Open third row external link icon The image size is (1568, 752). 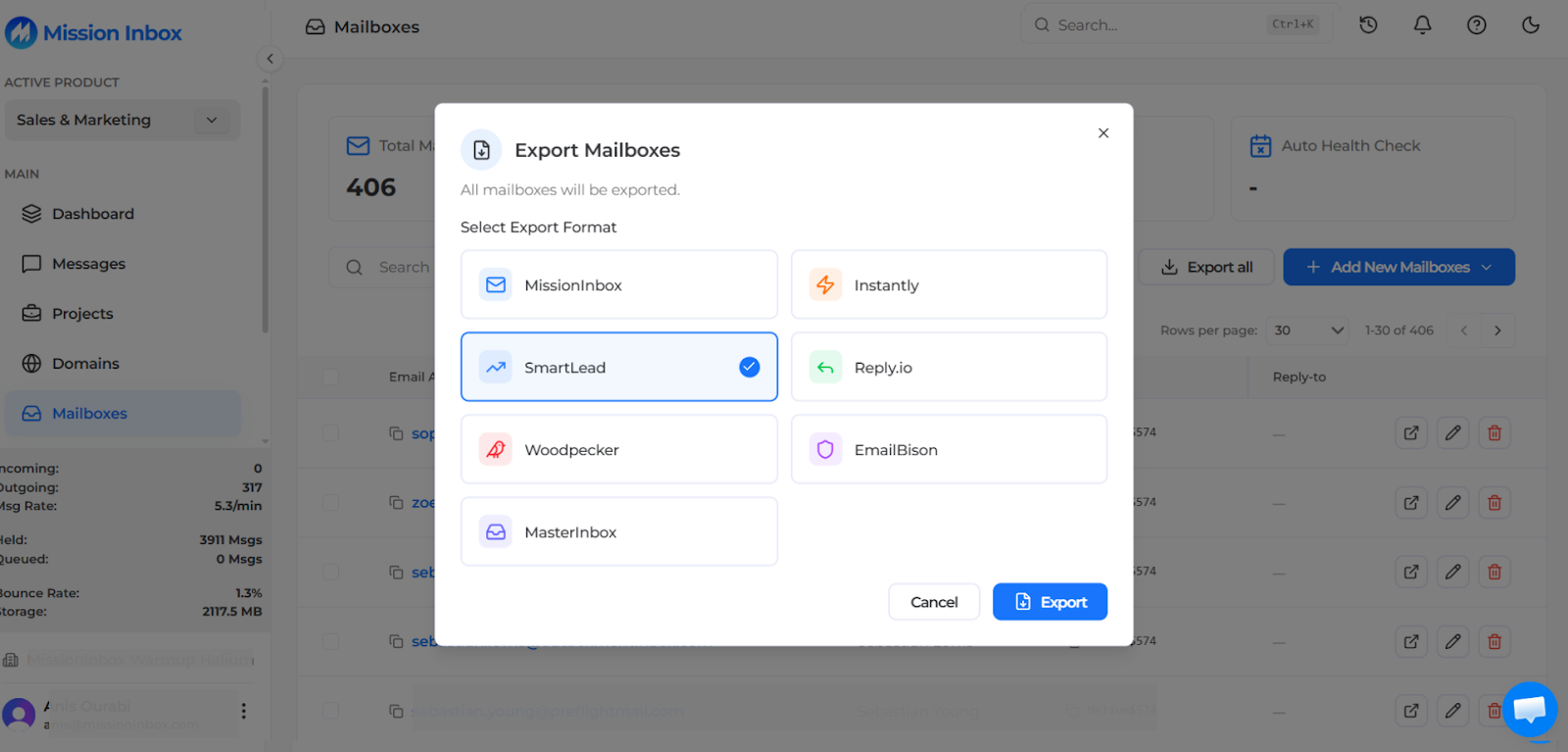(1411, 572)
